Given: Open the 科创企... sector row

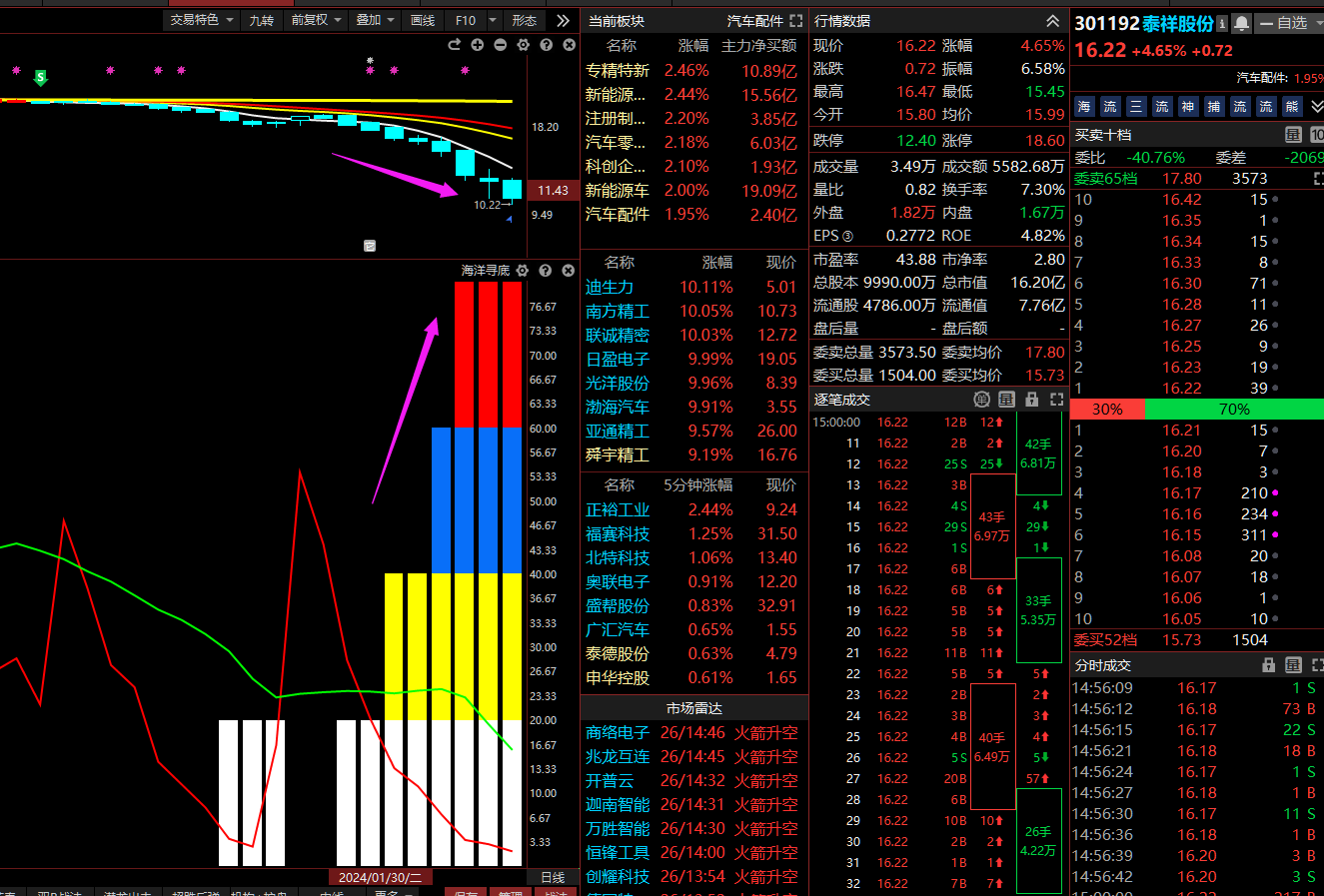Looking at the screenshot, I should [x=693, y=167].
